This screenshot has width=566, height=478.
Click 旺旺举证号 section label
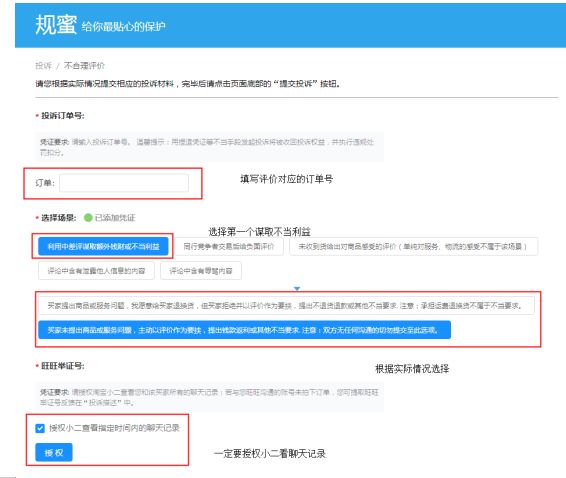pyautogui.click(x=63, y=366)
